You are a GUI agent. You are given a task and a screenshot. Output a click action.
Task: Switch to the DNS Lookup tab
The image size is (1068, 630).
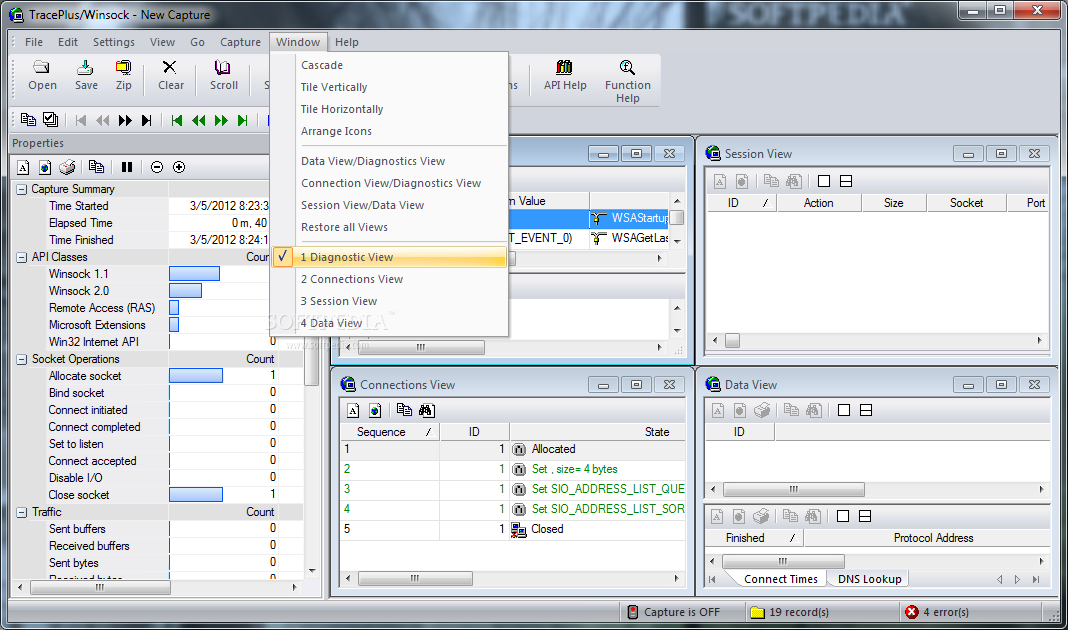(869, 579)
